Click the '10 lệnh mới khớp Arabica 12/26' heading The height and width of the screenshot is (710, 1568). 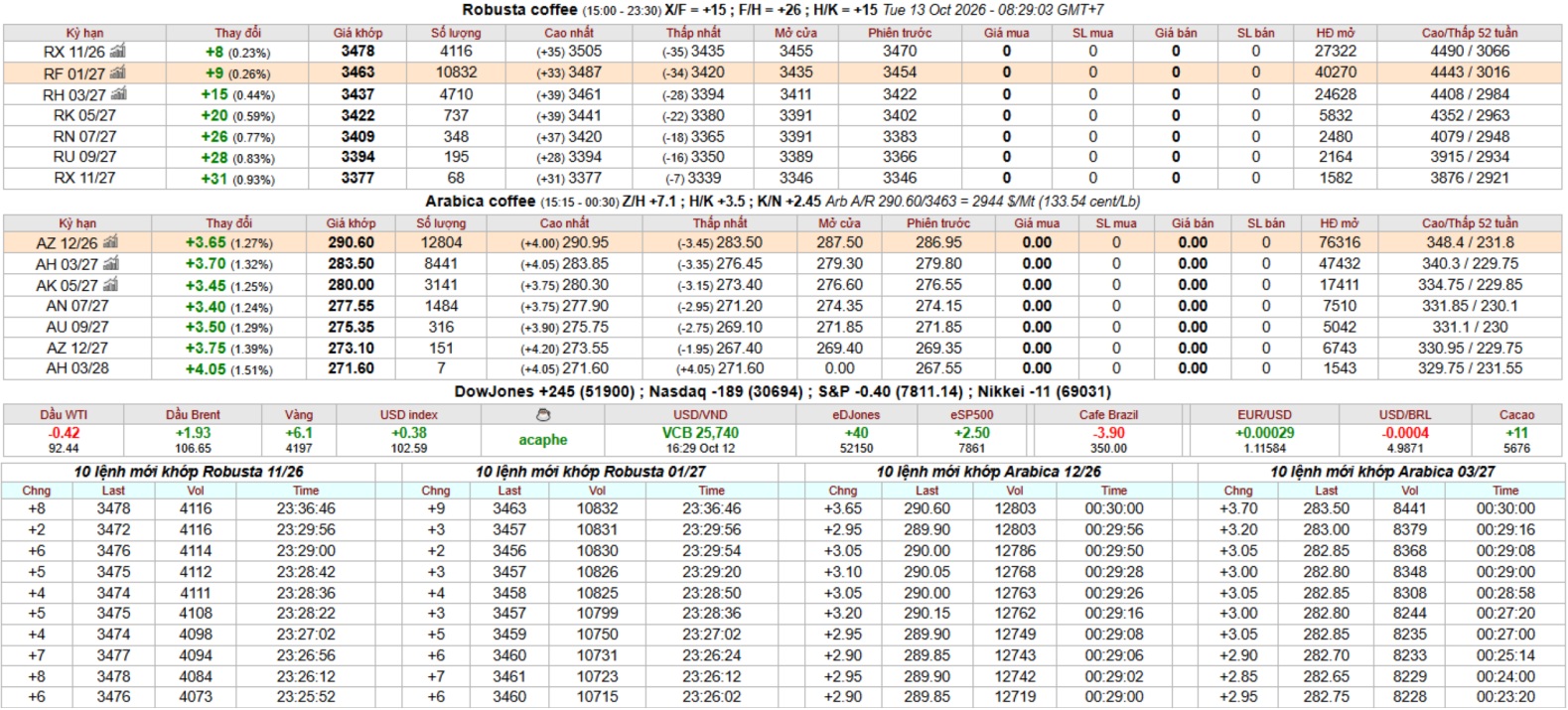coord(988,472)
